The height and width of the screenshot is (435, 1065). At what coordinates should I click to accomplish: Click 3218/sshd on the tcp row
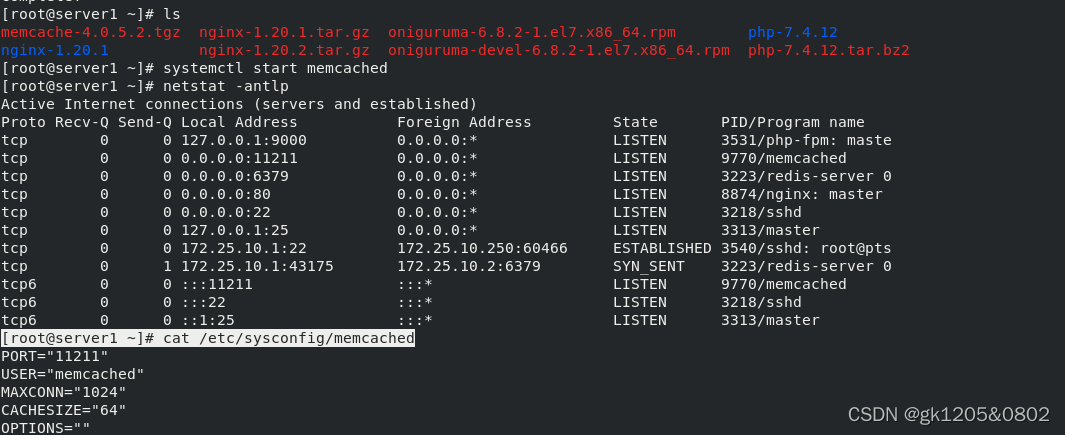point(761,212)
